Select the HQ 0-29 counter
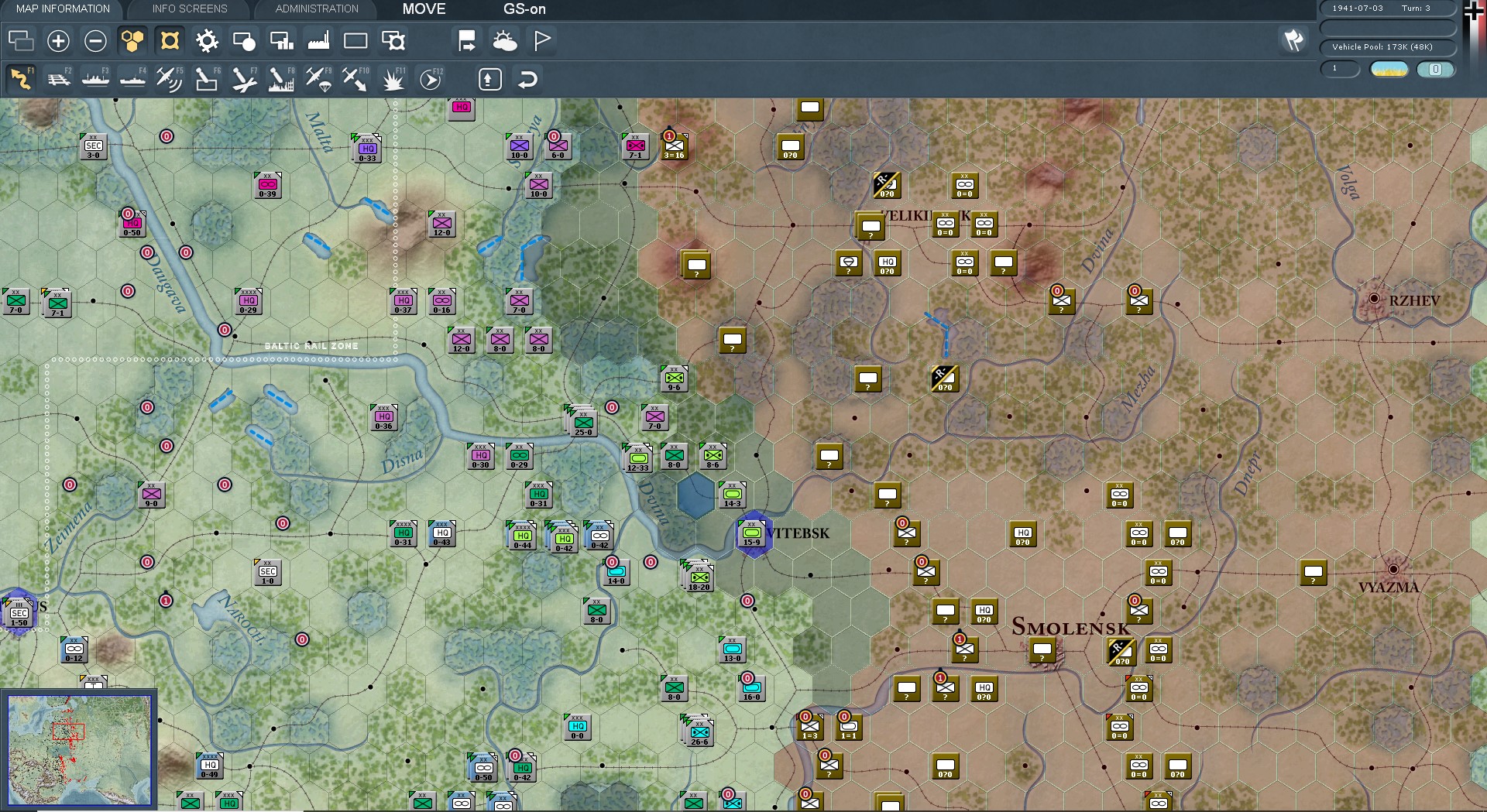This screenshot has height=812, width=1487. 248,301
